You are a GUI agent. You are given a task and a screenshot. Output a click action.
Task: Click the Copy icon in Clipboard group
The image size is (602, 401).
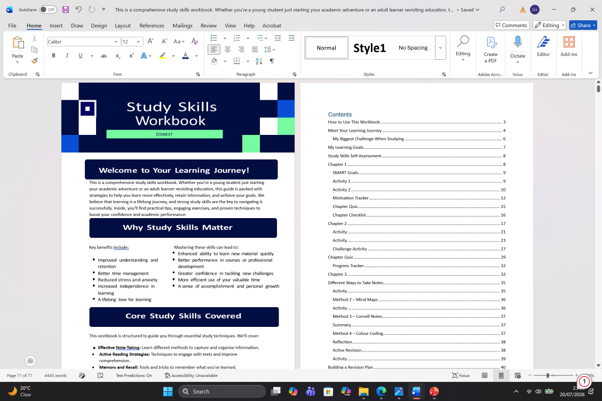click(34, 50)
